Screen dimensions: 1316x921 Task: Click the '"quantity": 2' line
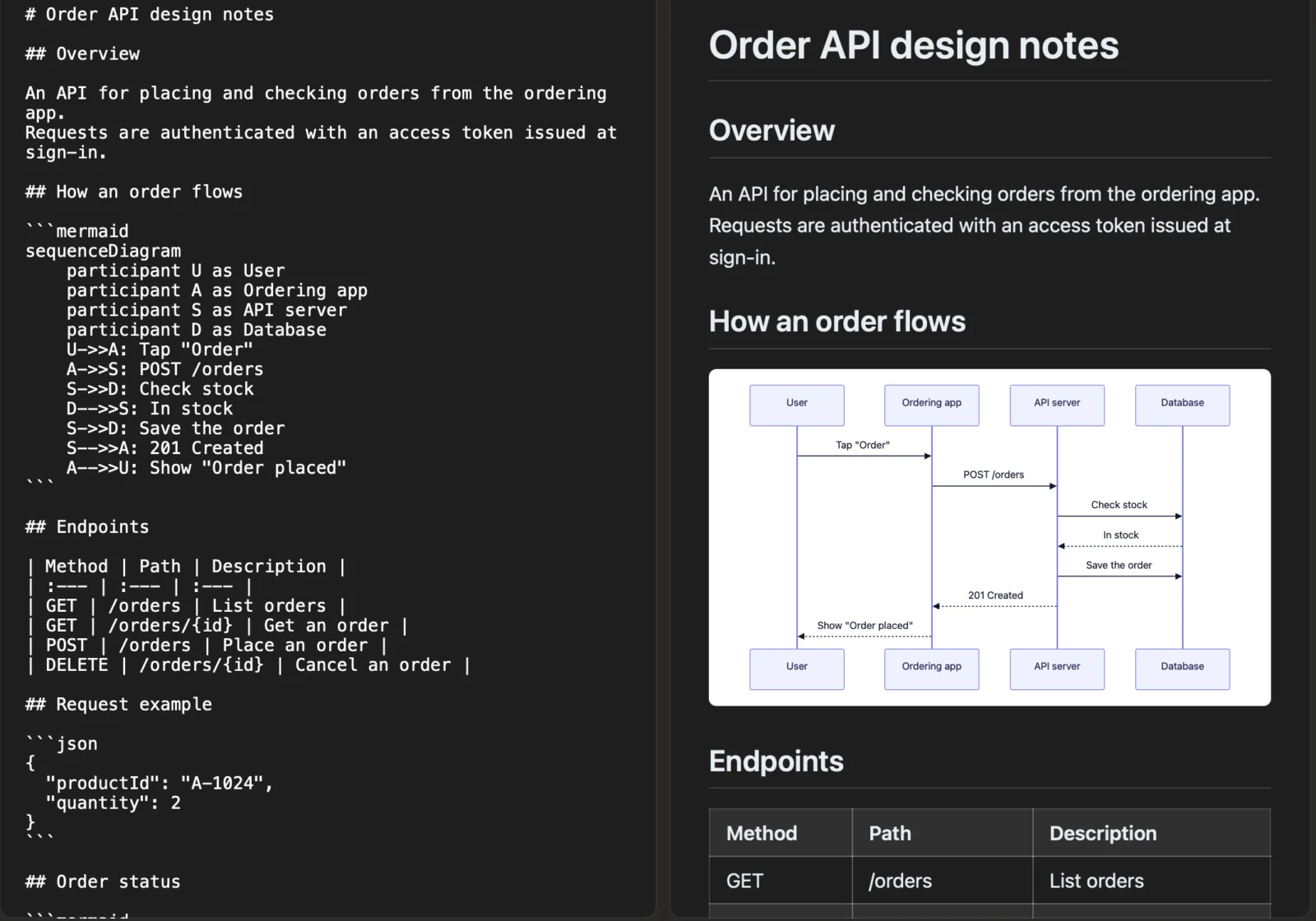[x=113, y=803]
